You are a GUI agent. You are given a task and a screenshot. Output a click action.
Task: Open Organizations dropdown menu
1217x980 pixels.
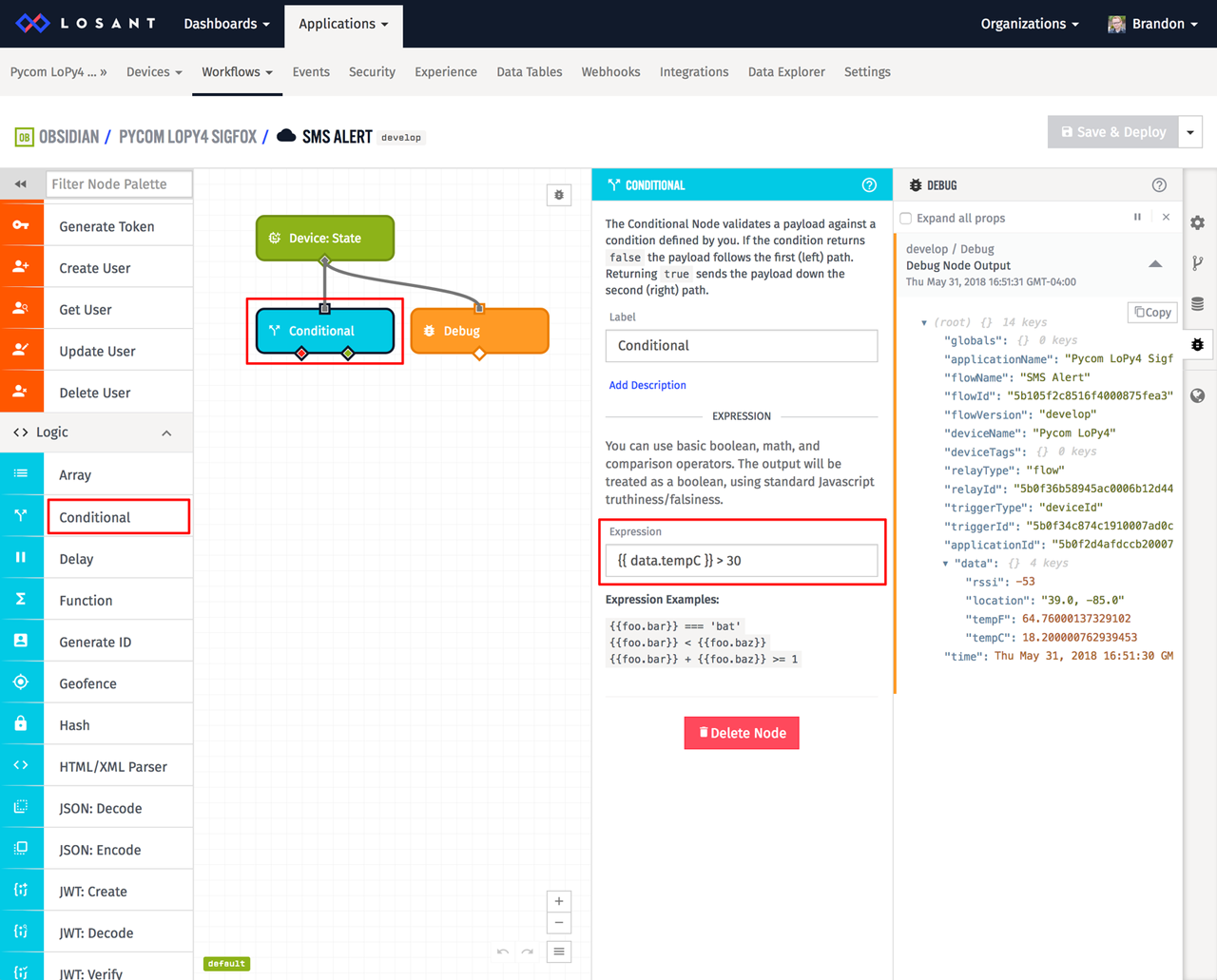[1030, 24]
